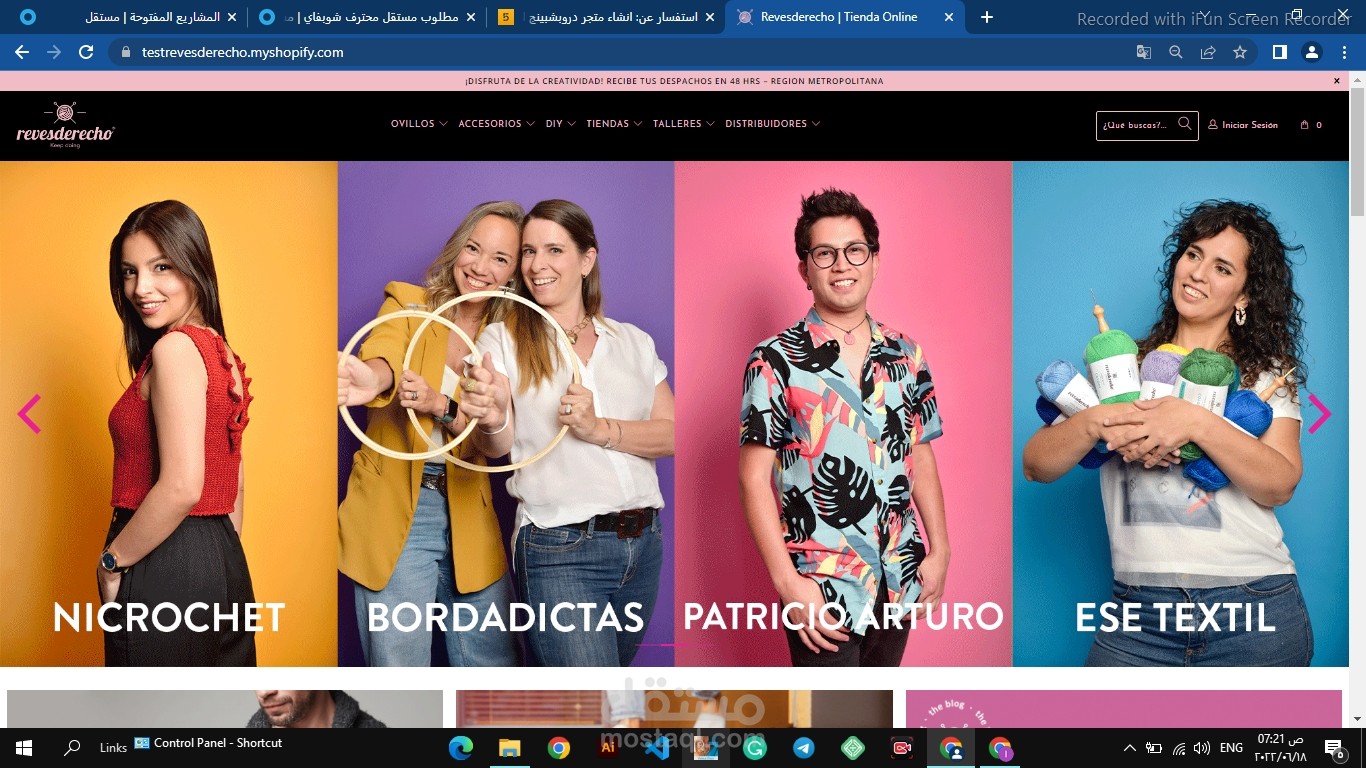Close the Revesderecho | Tienda Online tab
The width and height of the screenshot is (1366, 768).
(x=950, y=17)
